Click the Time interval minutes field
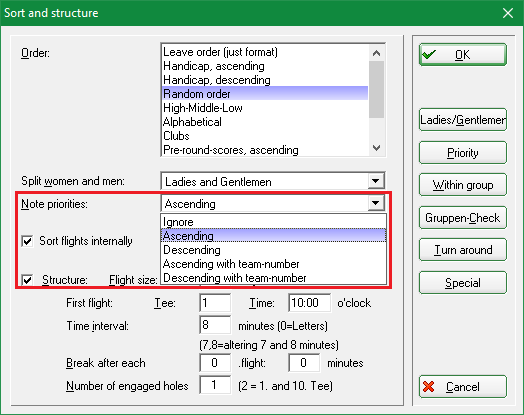524x415 pixels. [215, 325]
